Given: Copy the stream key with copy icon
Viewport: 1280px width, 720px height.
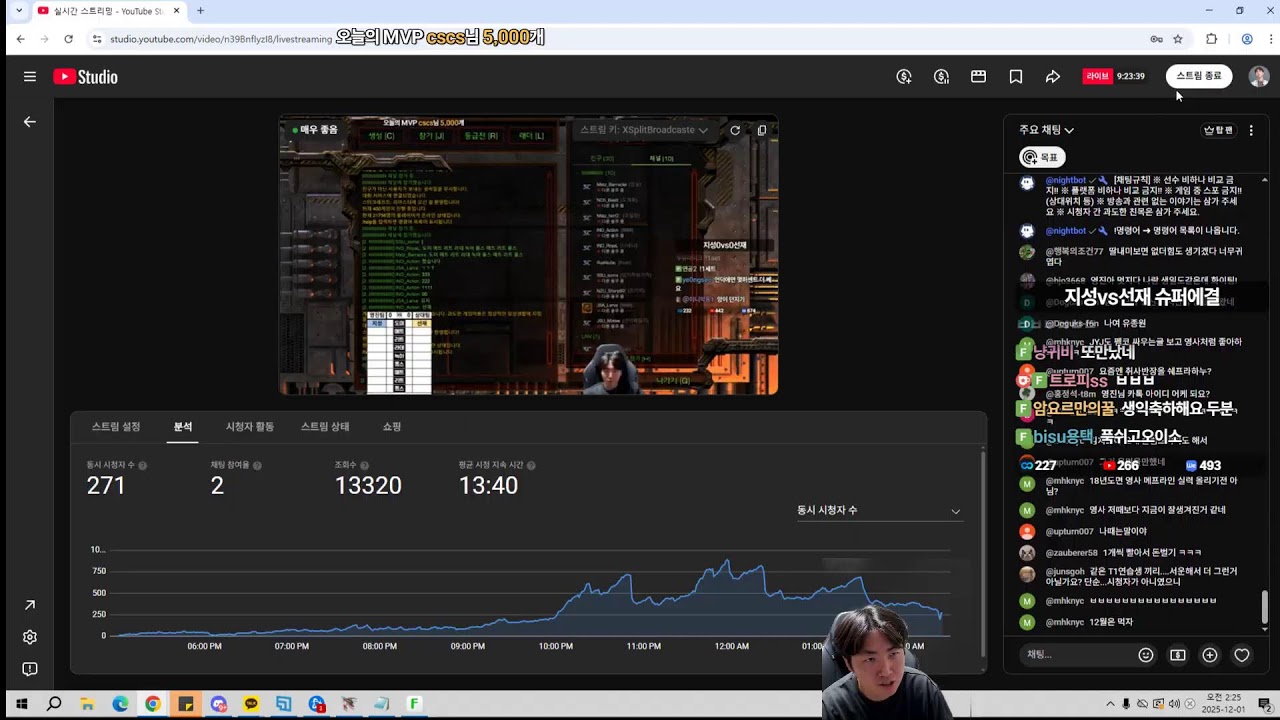Looking at the screenshot, I should (x=762, y=130).
